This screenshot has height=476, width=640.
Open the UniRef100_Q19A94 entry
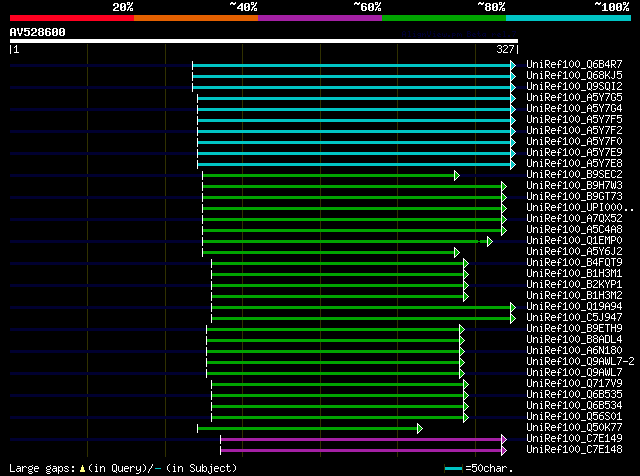click(x=574, y=307)
